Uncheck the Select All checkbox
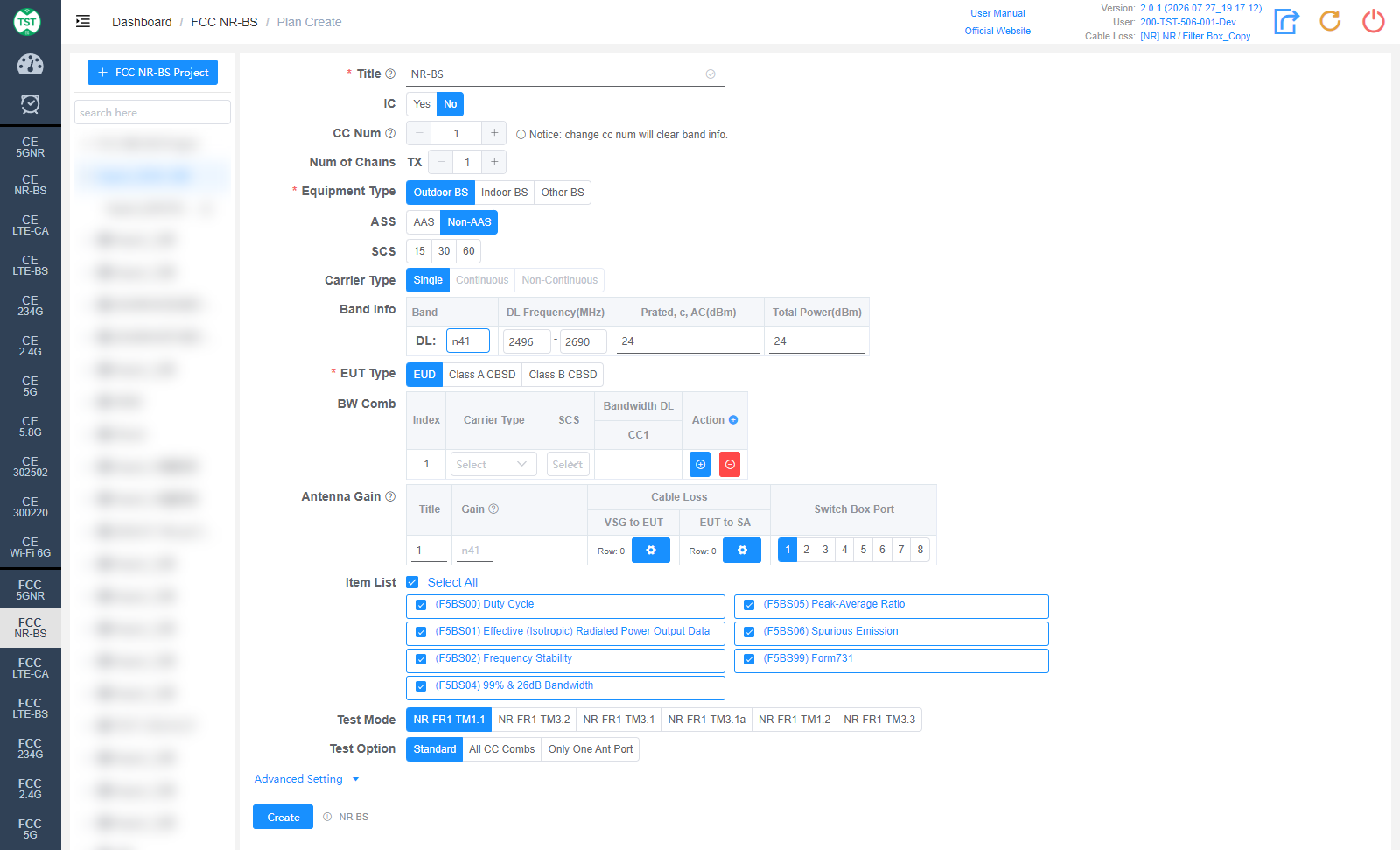 [412, 582]
